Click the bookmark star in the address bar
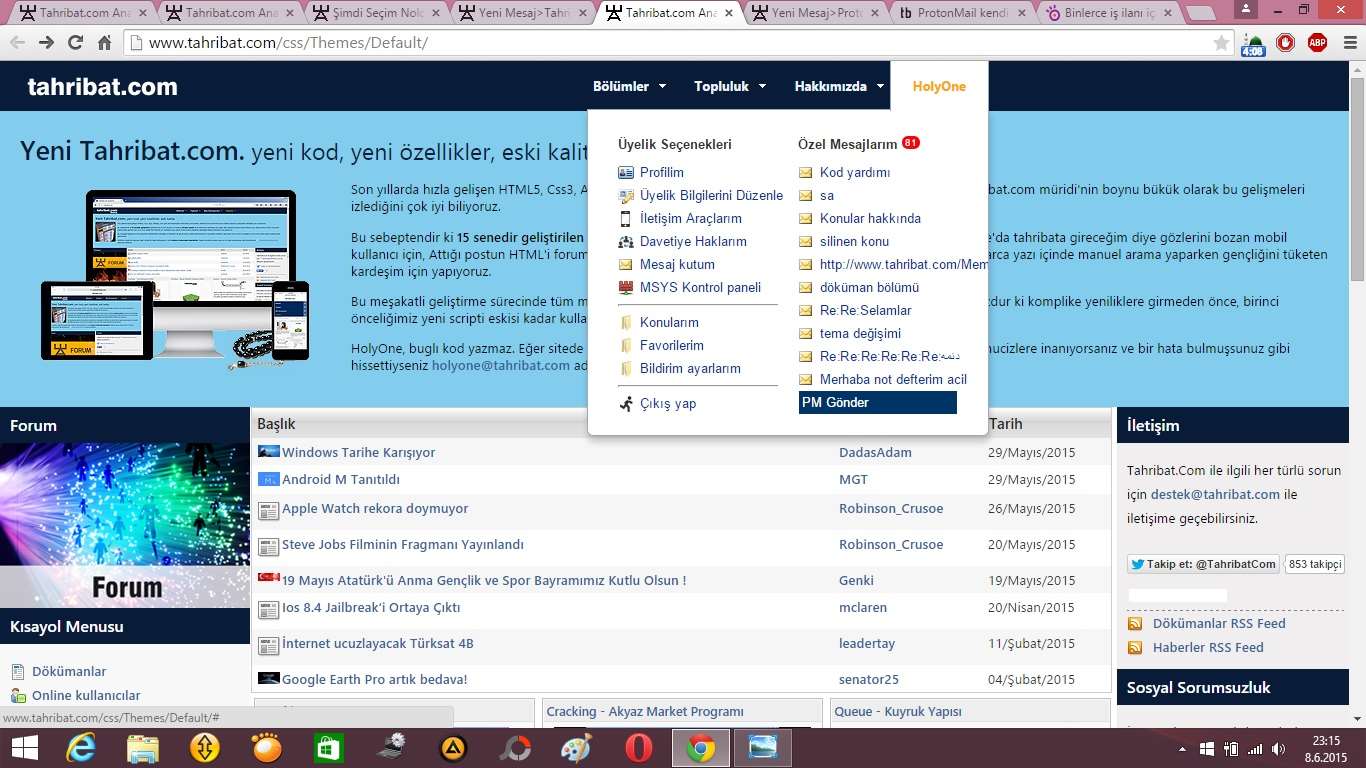 coord(1221,43)
